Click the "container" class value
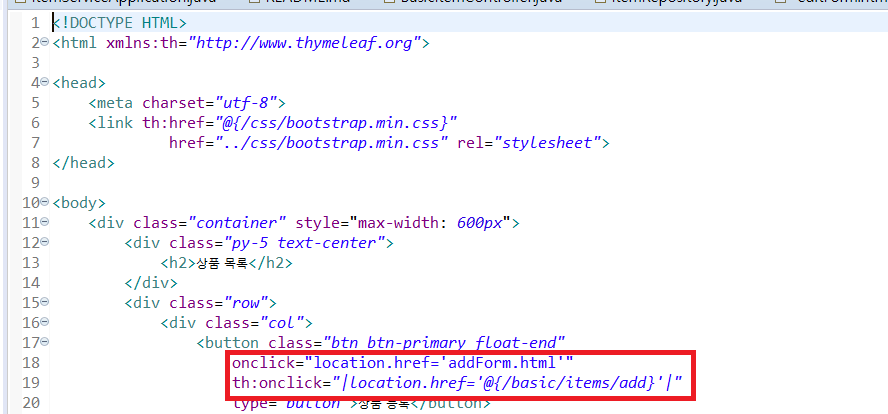 point(237,223)
